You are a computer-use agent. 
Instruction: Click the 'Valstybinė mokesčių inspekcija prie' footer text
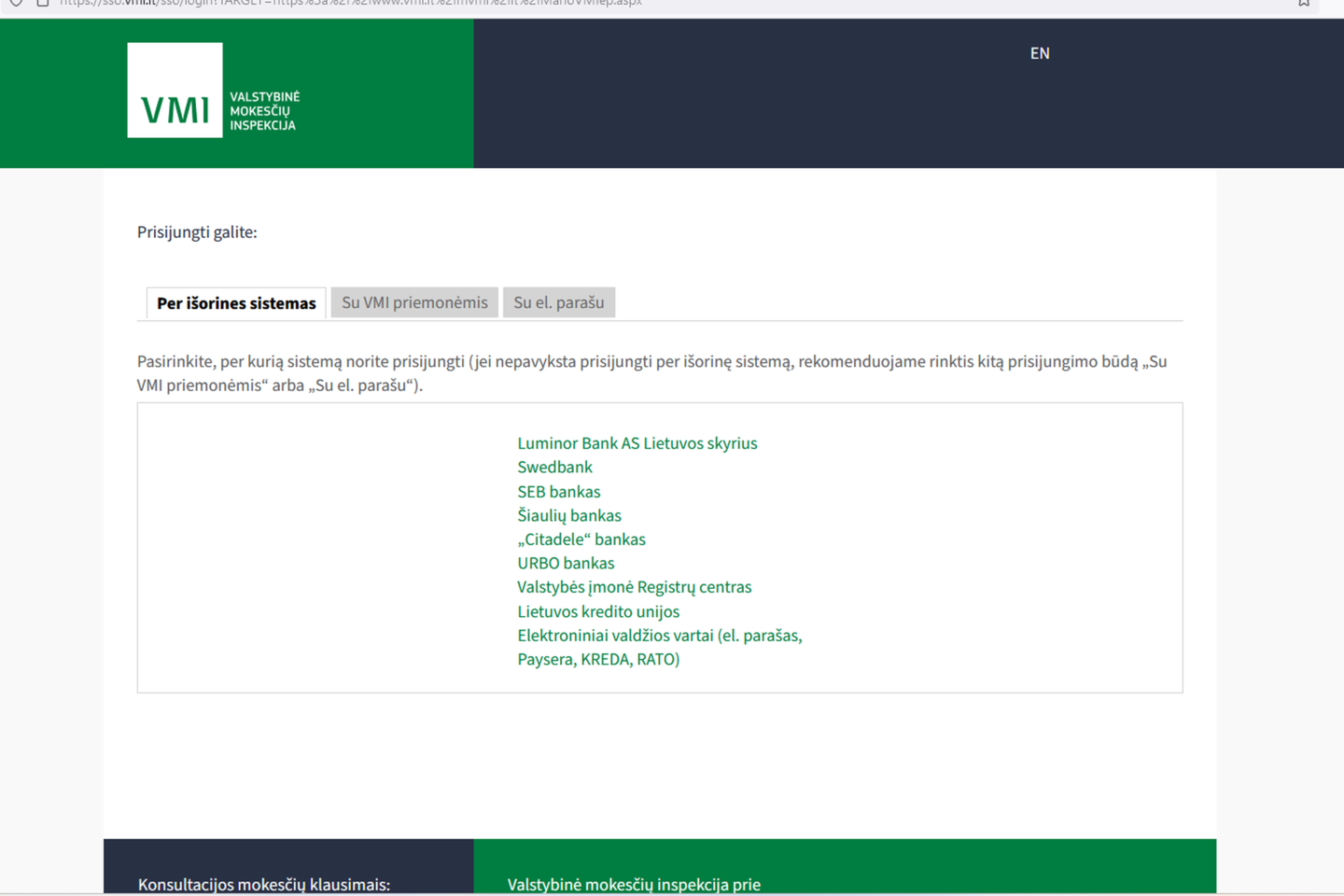(x=634, y=884)
